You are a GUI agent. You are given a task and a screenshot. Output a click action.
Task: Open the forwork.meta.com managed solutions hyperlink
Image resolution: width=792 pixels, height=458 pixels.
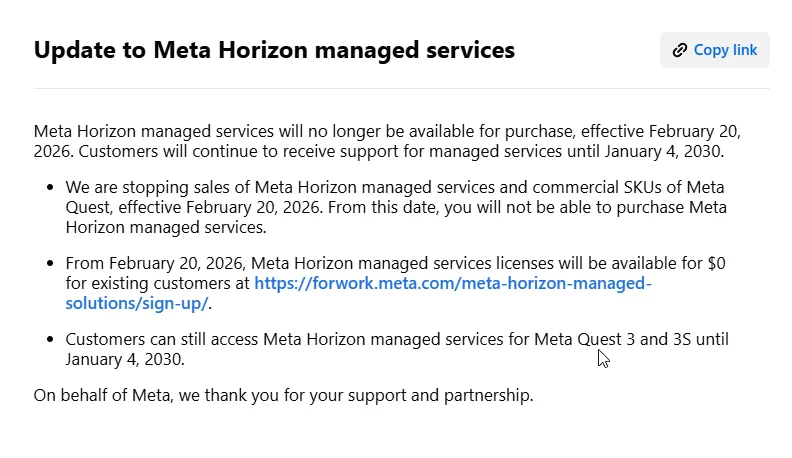(452, 283)
